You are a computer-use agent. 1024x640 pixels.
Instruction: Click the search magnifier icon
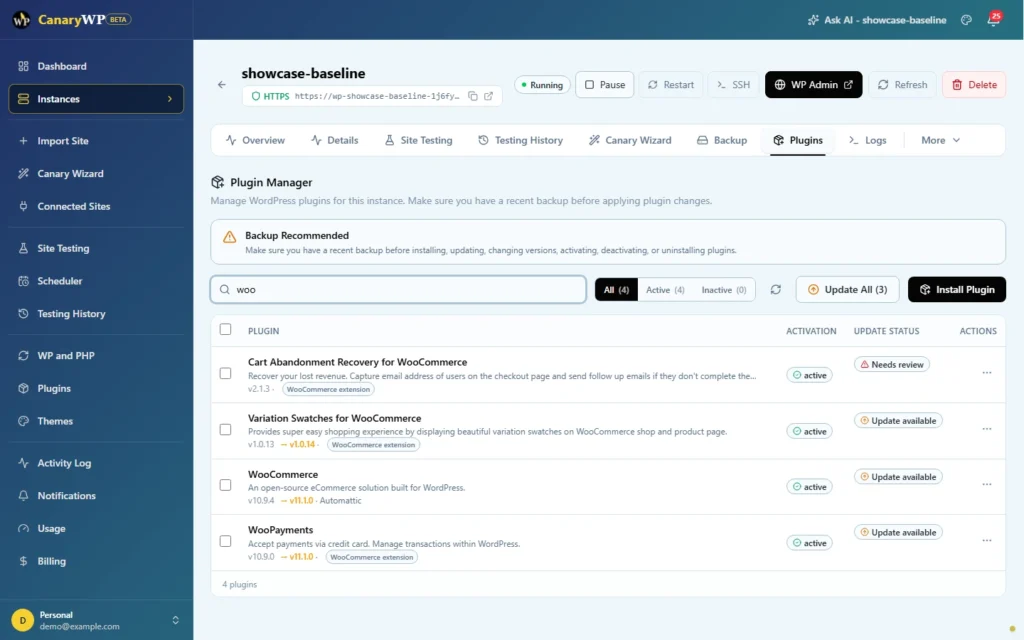[225, 289]
